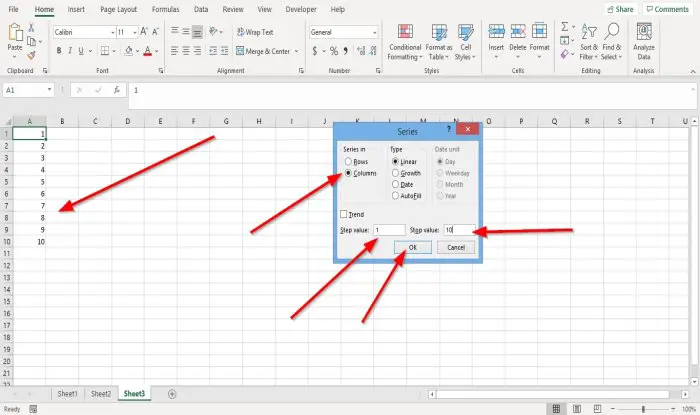Click the Format cells icon
This screenshot has width=700, height=415.
coord(539,32)
